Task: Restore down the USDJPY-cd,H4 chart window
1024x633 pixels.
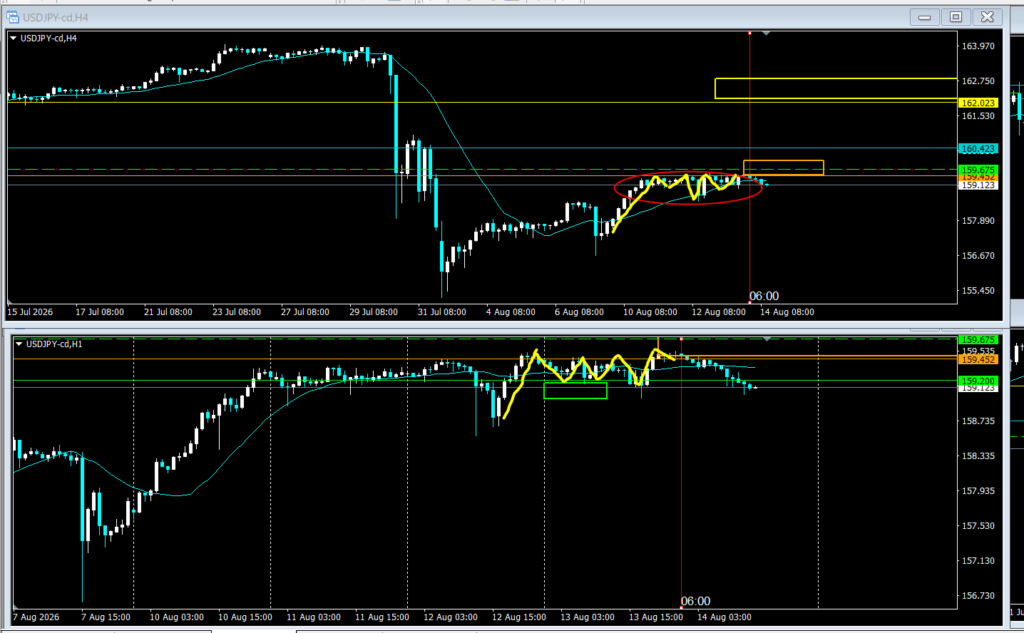Action: (955, 17)
